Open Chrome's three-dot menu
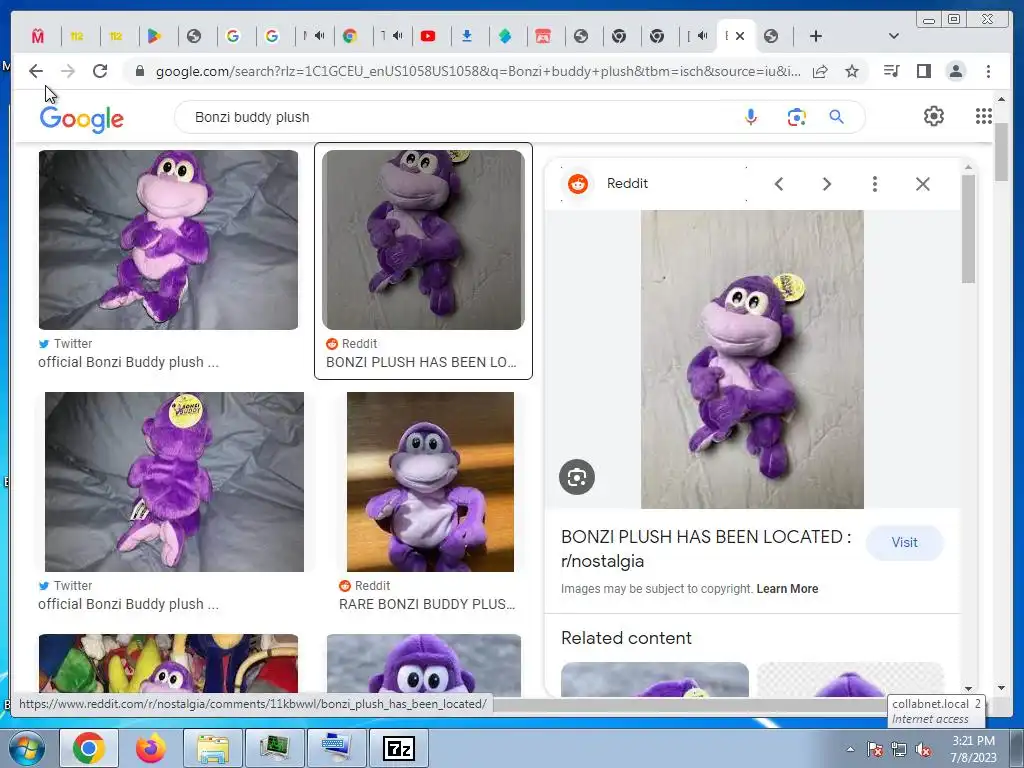Screen dimensions: 1024x768 988,71
